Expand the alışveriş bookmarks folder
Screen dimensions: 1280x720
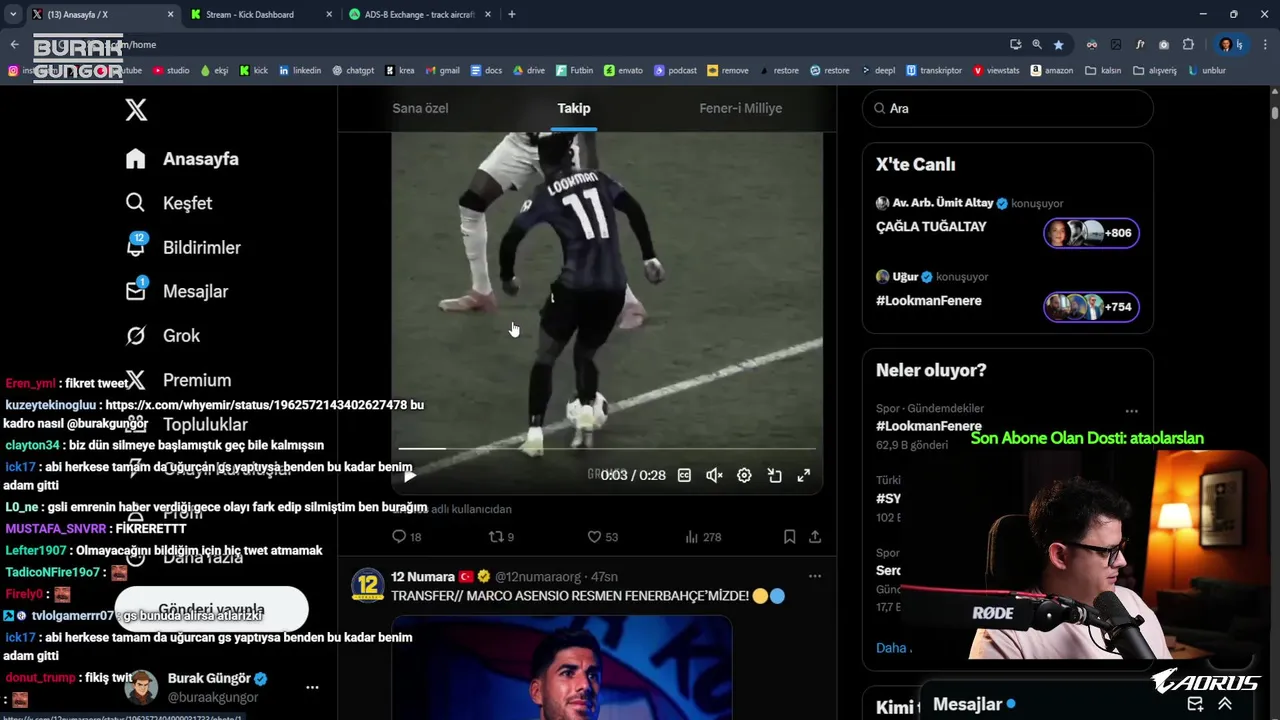coord(1154,71)
